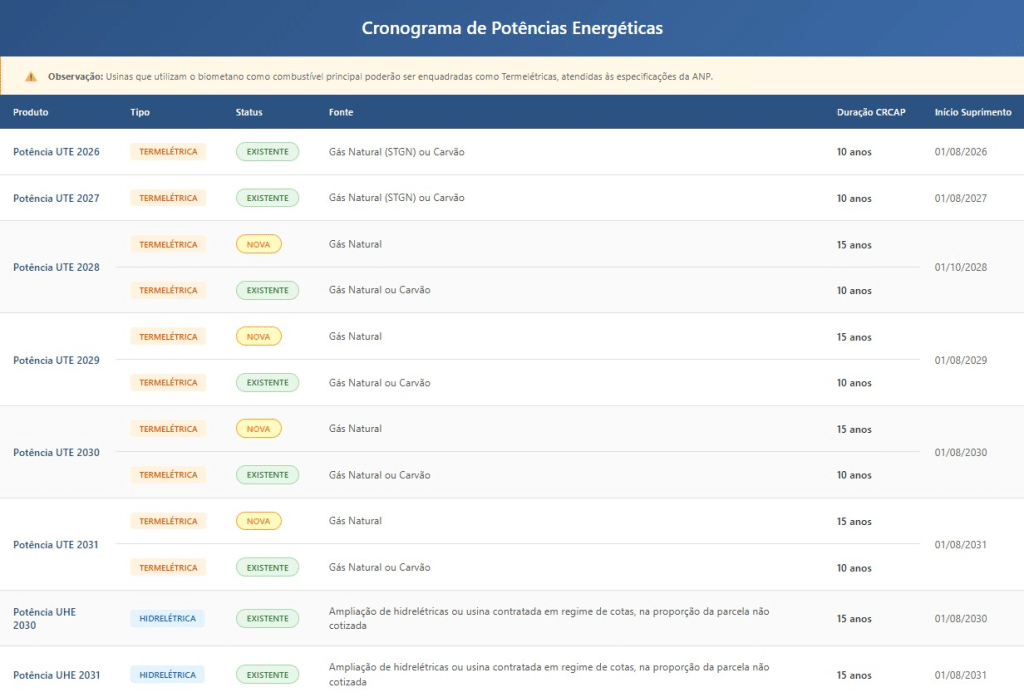Click the Status column header
The image size is (1024, 697).
pos(249,112)
